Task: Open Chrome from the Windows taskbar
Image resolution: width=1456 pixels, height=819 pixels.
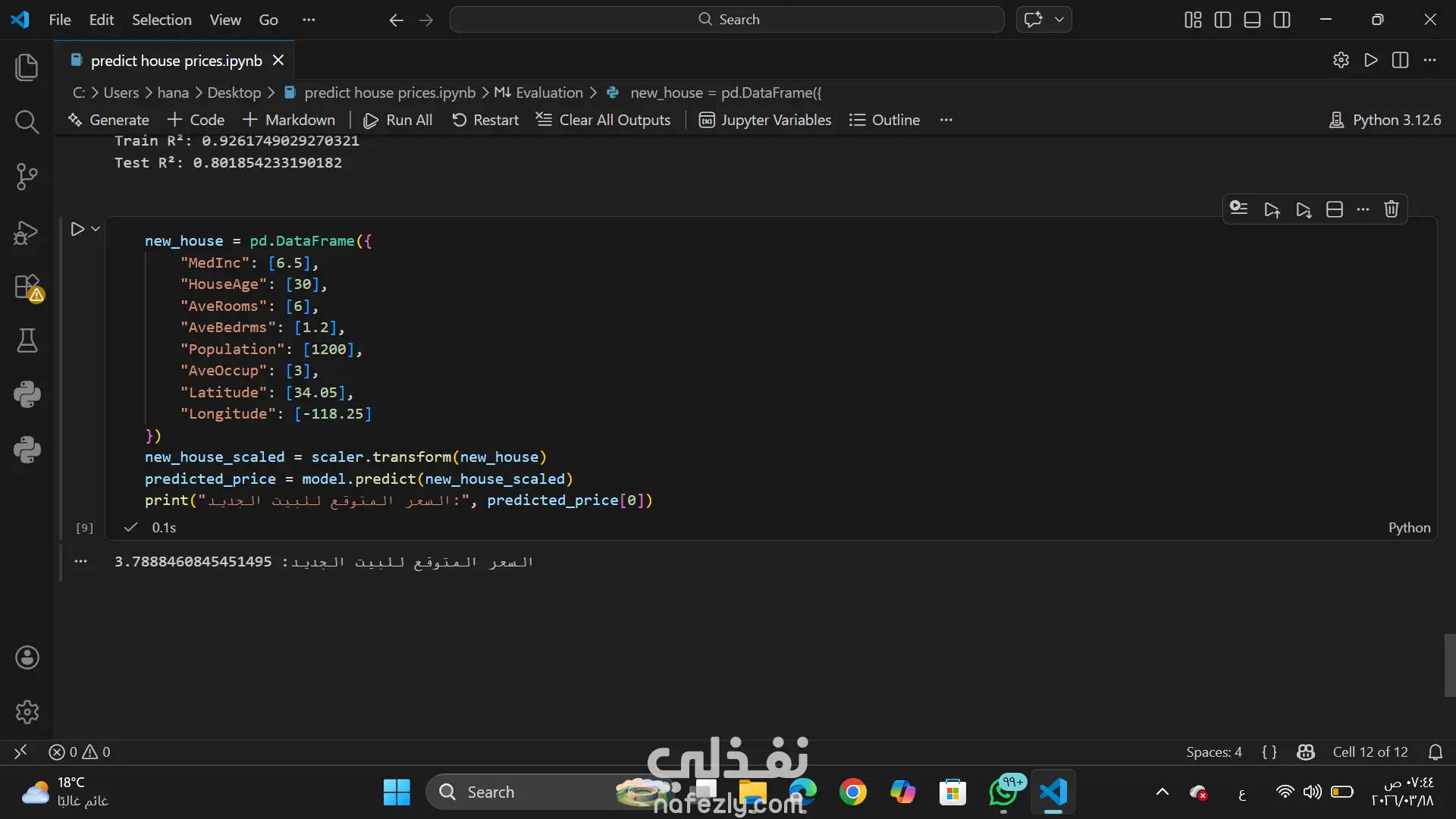Action: 852,792
